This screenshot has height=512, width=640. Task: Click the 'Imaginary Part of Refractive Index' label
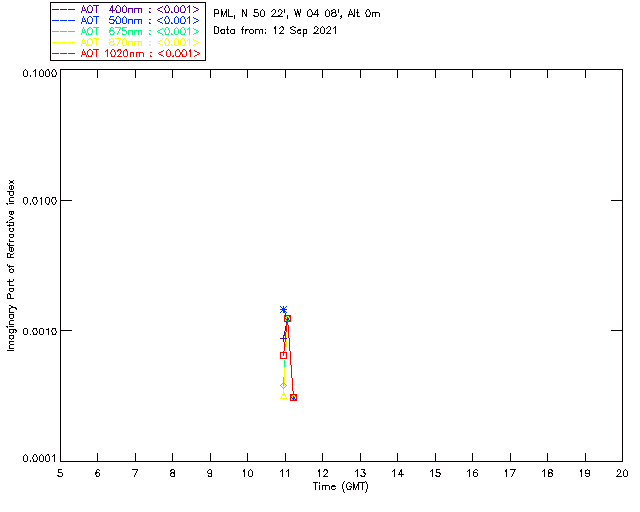point(11,265)
